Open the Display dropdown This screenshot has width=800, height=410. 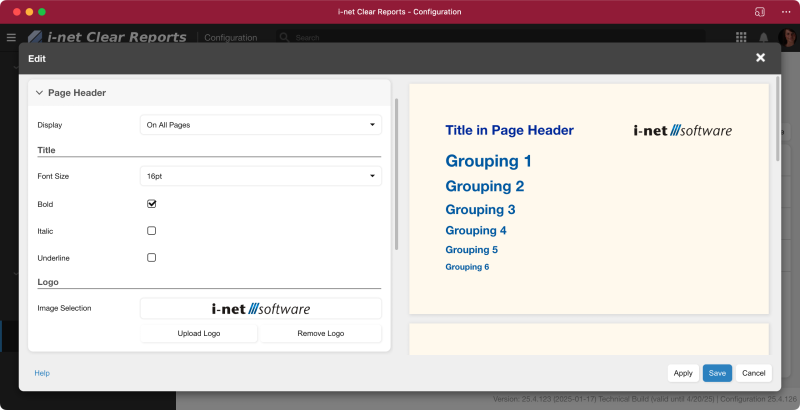pyautogui.click(x=260, y=125)
